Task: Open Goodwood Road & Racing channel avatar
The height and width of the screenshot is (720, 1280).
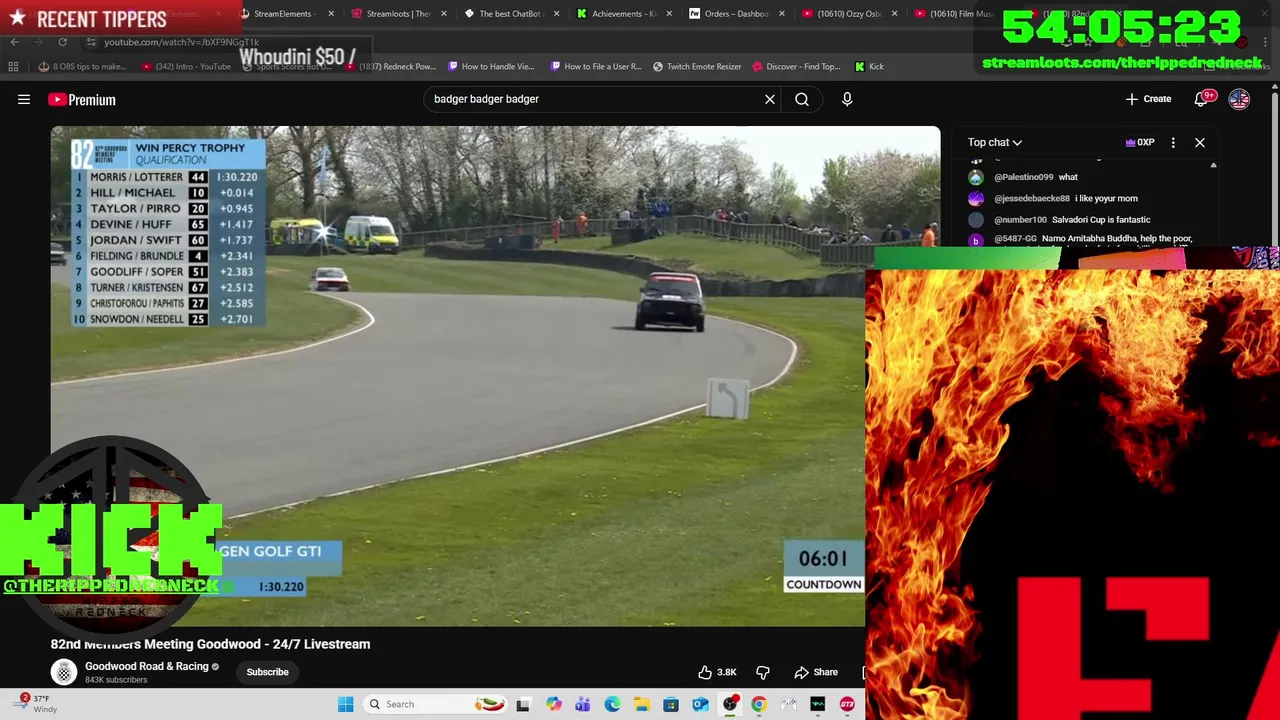Action: (64, 672)
